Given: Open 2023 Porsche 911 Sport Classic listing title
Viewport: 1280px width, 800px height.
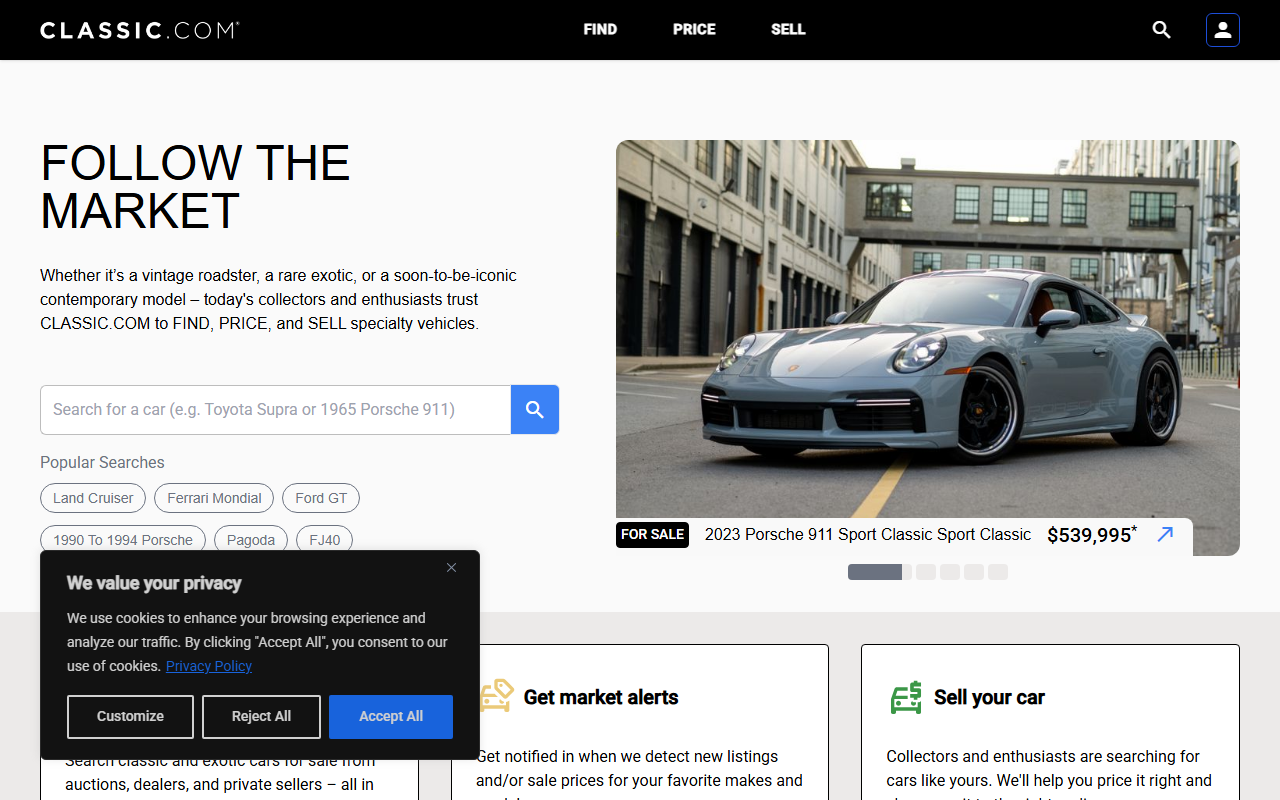Looking at the screenshot, I should (868, 535).
